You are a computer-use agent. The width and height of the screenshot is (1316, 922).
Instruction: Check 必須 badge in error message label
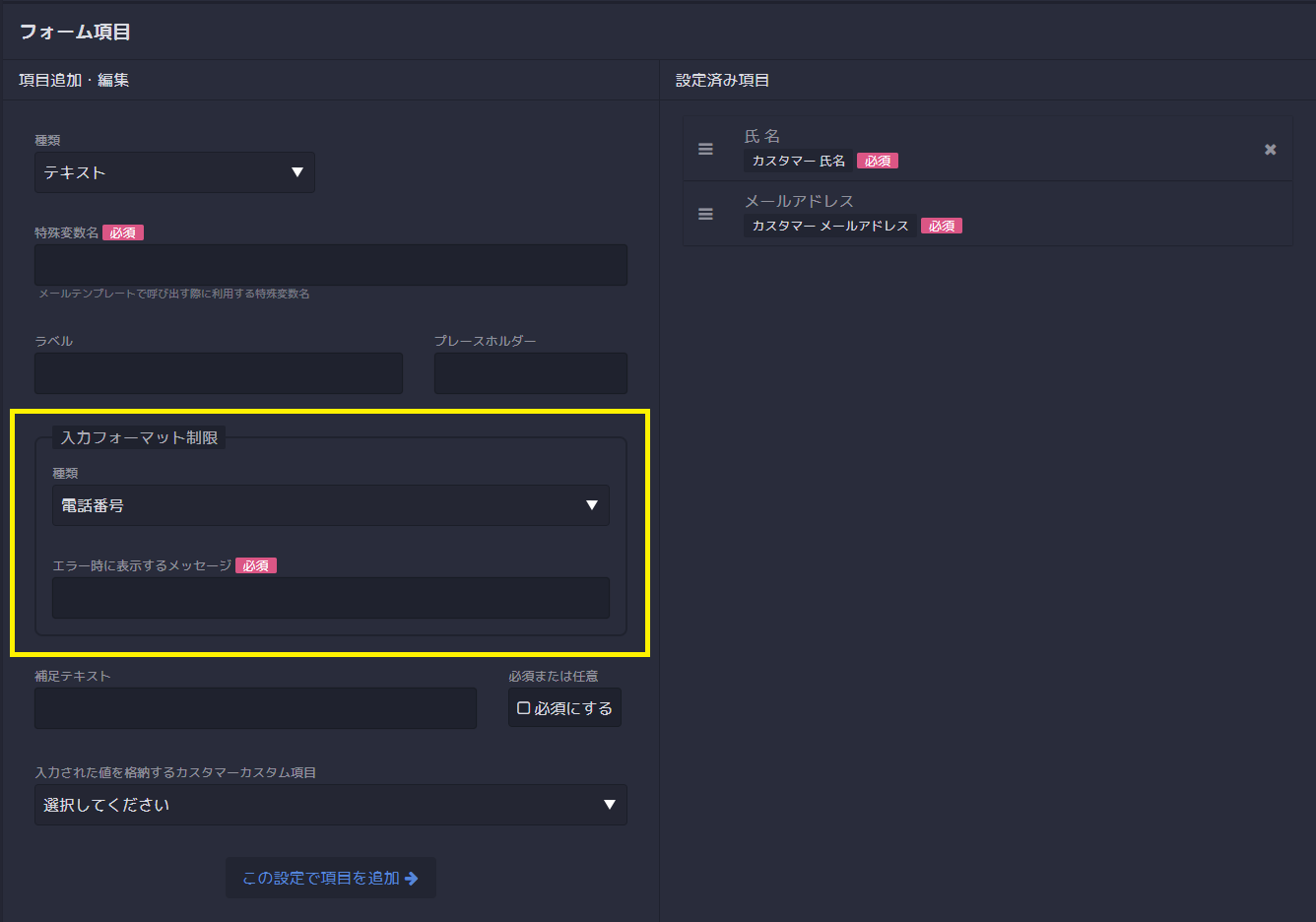click(x=256, y=564)
